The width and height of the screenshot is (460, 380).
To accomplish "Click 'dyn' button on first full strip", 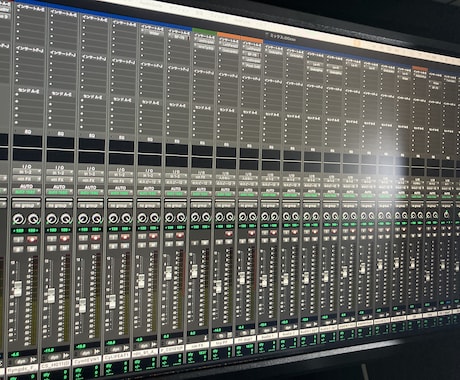I will pos(22,360).
